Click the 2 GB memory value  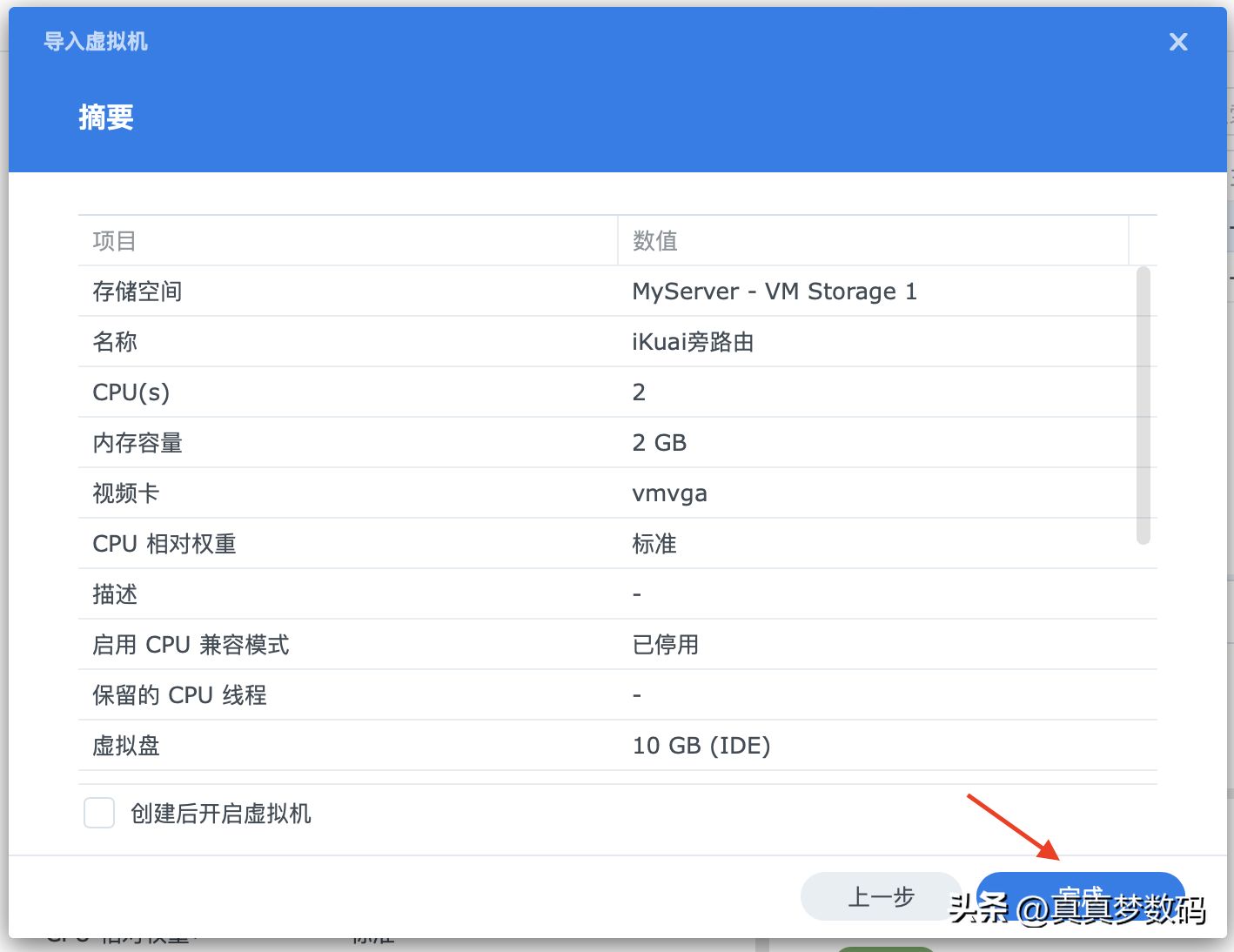coord(660,443)
